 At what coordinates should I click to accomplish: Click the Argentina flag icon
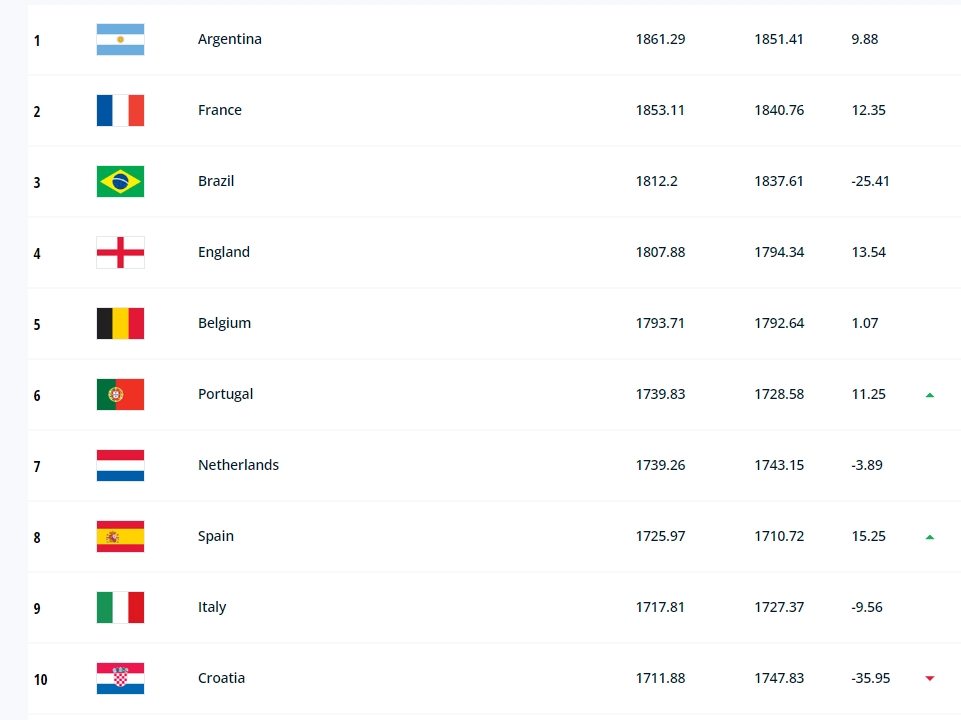click(x=120, y=40)
